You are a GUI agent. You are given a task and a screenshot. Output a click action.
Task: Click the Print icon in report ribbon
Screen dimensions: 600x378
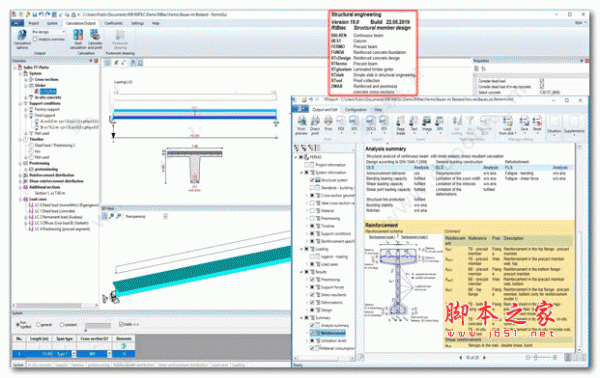tap(328, 124)
